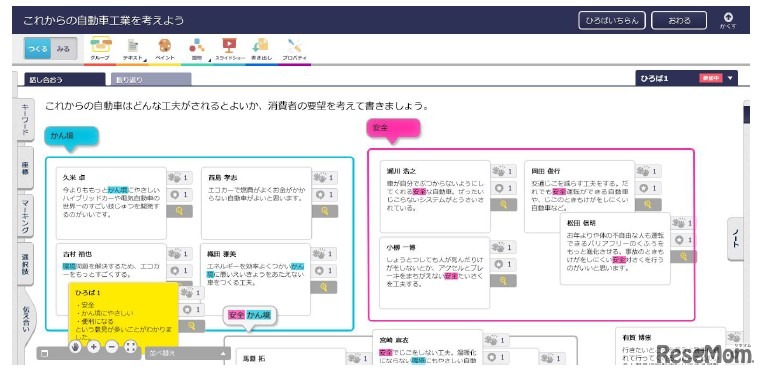Clap for 梅田's card
767x377 pixels.
tap(324, 254)
